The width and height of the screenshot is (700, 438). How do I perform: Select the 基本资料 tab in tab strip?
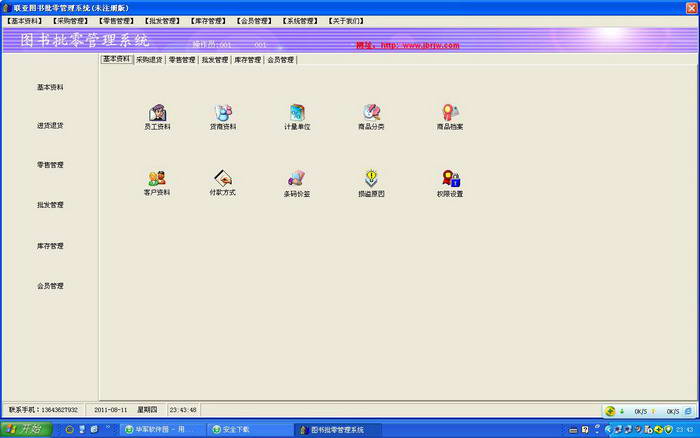pos(117,59)
